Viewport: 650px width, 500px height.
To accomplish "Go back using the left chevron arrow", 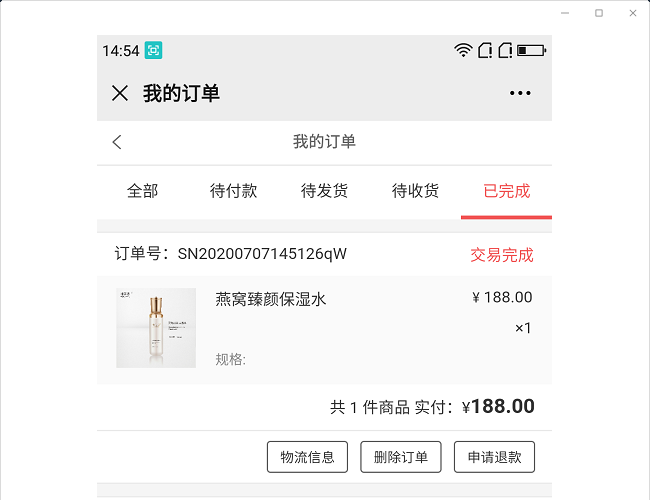I will click(x=117, y=142).
